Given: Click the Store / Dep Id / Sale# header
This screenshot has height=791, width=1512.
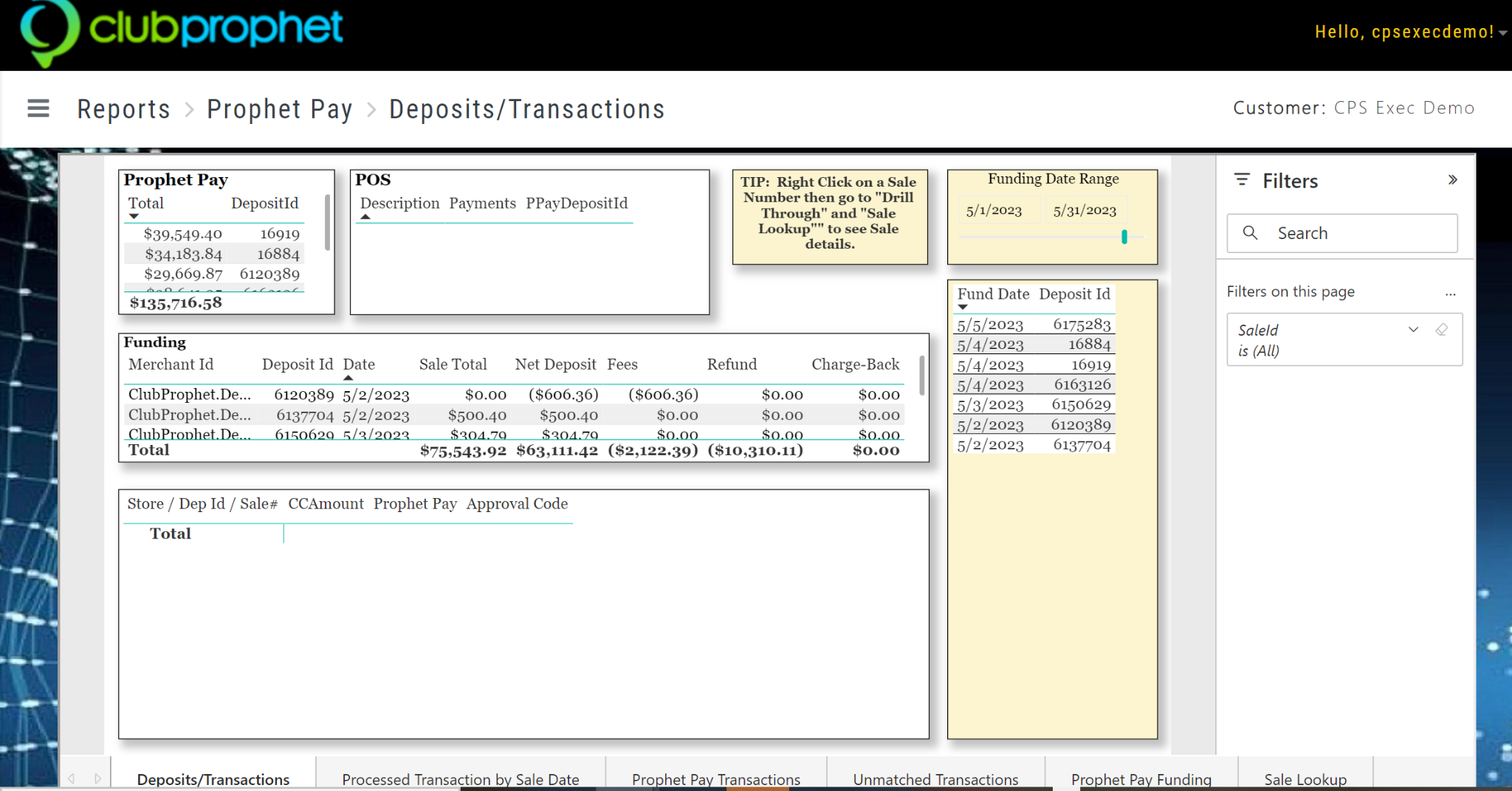Looking at the screenshot, I should click(202, 504).
